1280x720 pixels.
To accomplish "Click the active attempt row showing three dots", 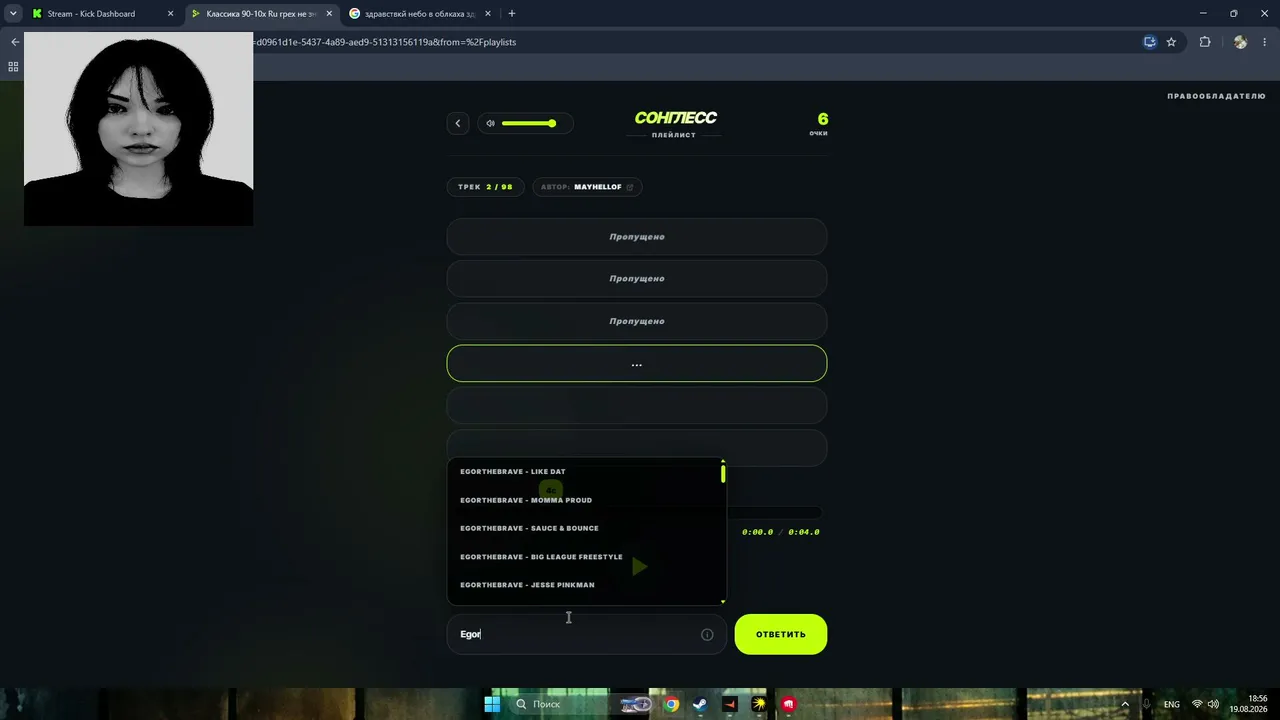I will (x=637, y=364).
